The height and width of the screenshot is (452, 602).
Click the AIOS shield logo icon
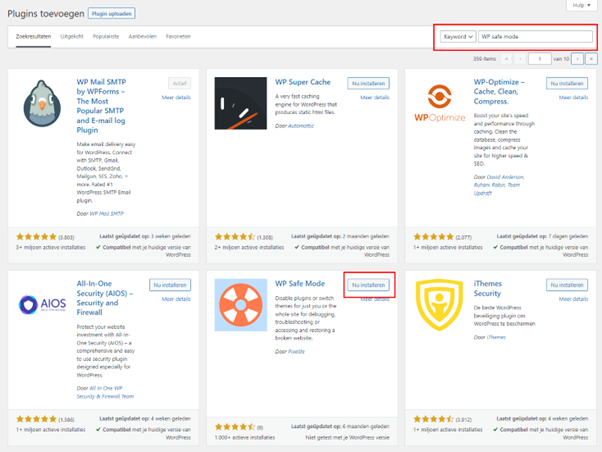click(x=42, y=305)
